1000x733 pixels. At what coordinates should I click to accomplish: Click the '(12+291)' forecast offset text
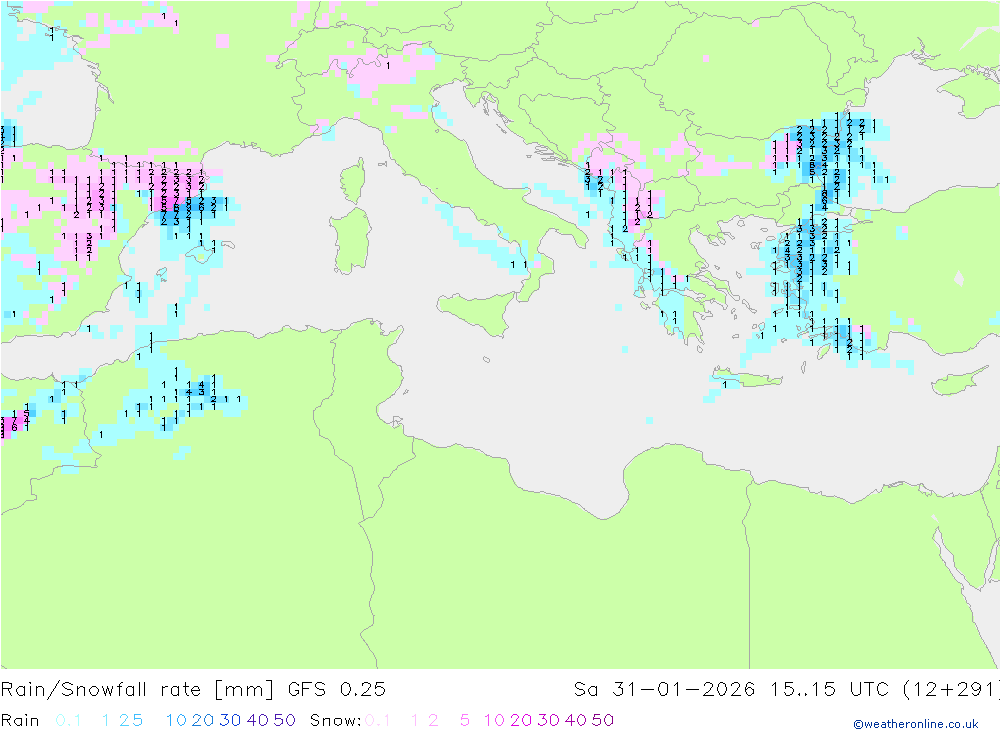pyautogui.click(x=950, y=690)
